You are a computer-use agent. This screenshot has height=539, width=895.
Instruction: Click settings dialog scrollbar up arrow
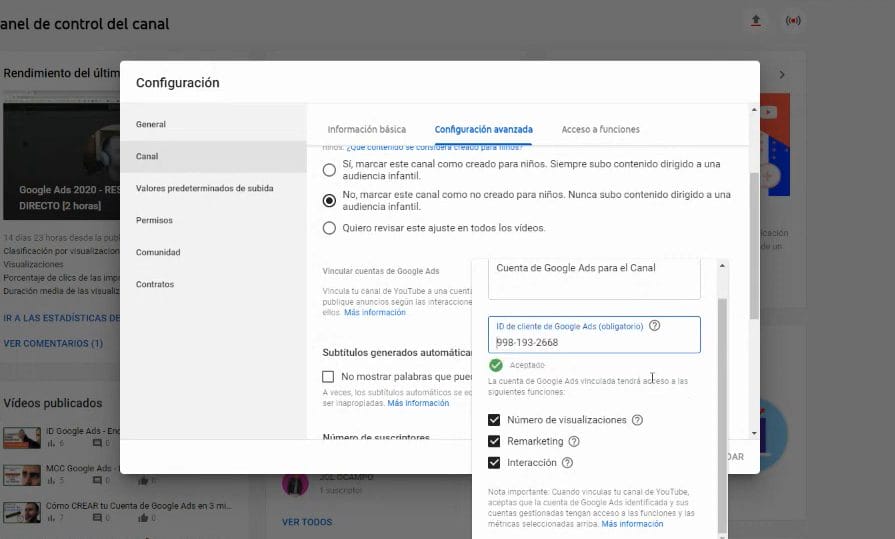point(754,110)
